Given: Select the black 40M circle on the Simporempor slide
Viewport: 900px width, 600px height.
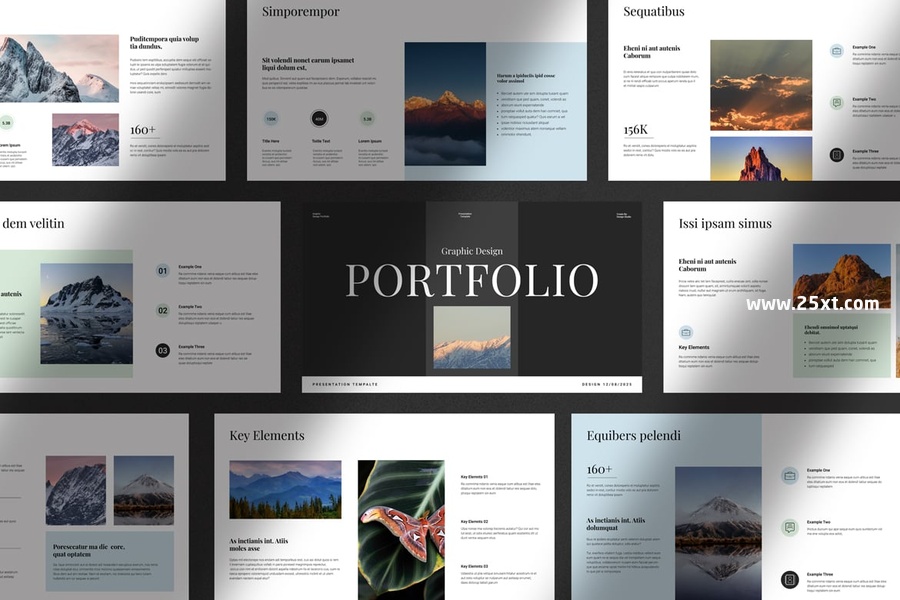Looking at the screenshot, I should pos(319,119).
